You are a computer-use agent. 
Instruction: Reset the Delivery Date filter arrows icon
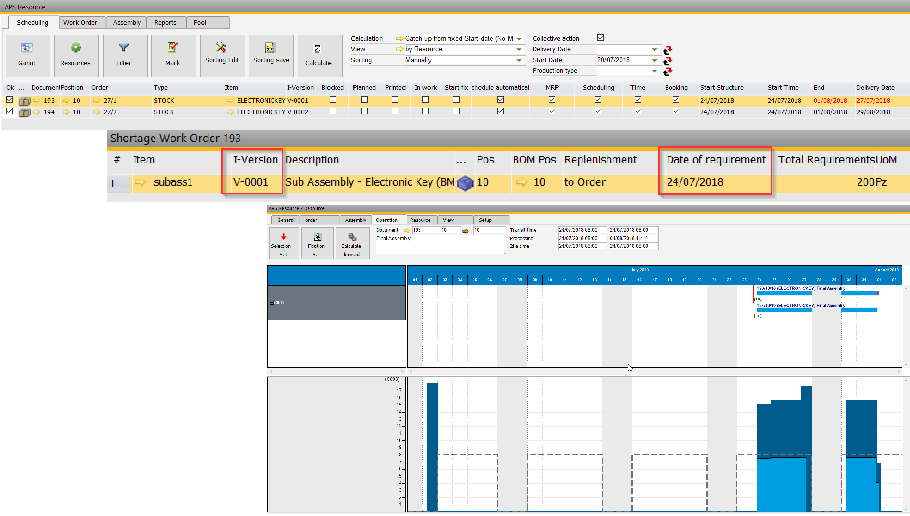point(667,50)
